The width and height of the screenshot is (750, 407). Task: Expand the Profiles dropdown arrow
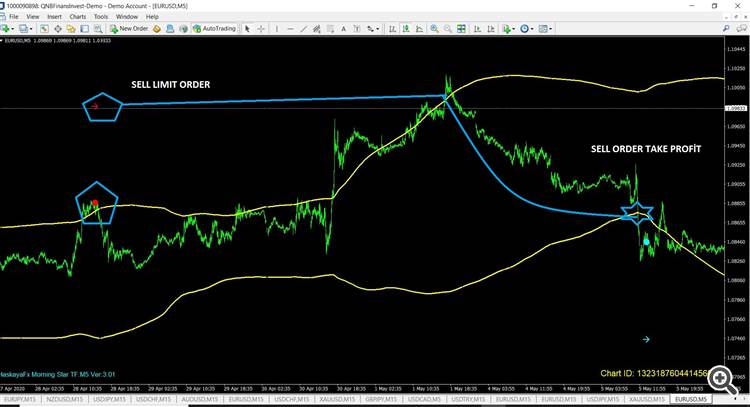(x=31, y=29)
